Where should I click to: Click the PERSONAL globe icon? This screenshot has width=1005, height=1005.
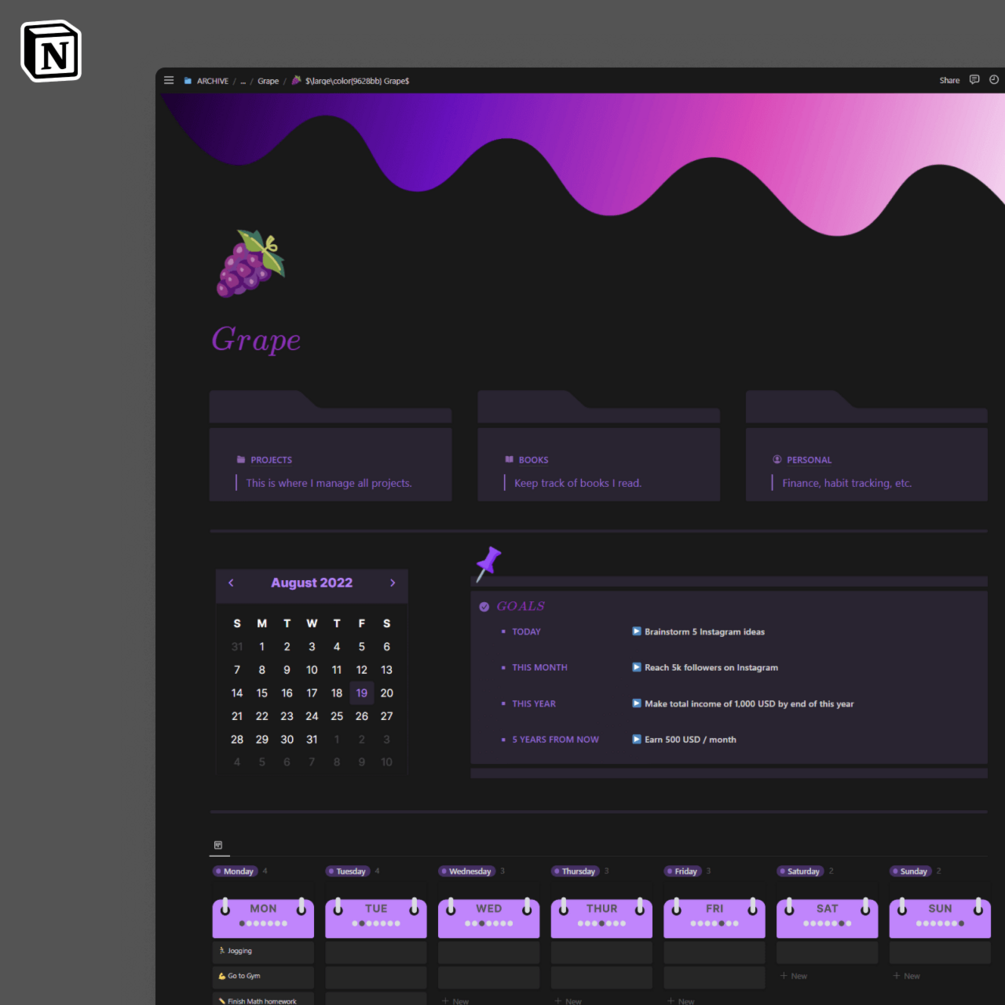[777, 459]
